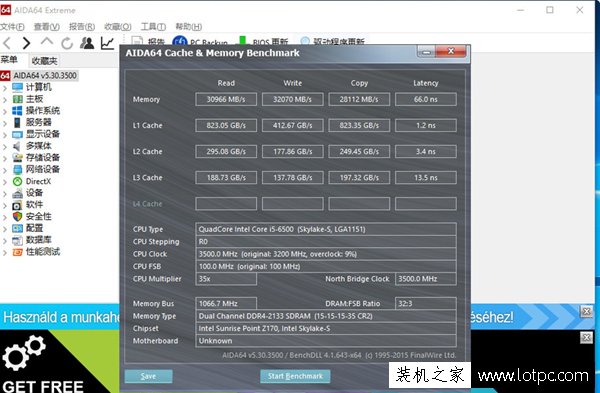The height and width of the screenshot is (393, 600).
Task: Click the Save button
Action: tap(148, 376)
